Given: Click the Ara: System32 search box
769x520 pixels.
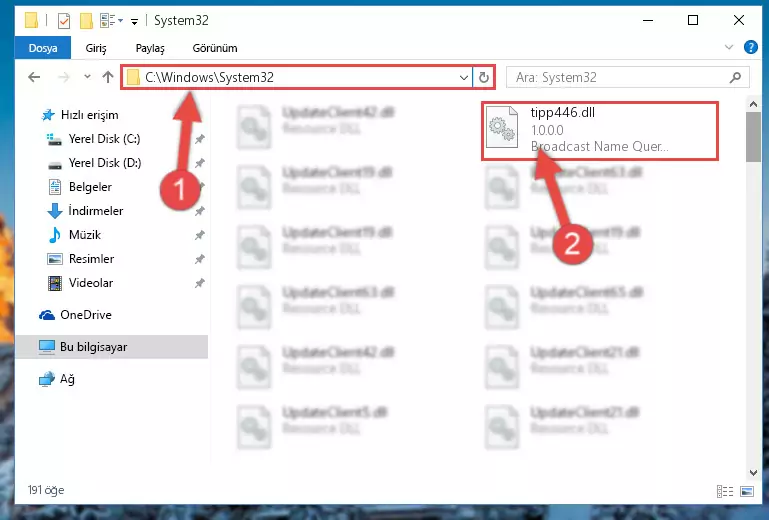Looking at the screenshot, I should coord(627,78).
